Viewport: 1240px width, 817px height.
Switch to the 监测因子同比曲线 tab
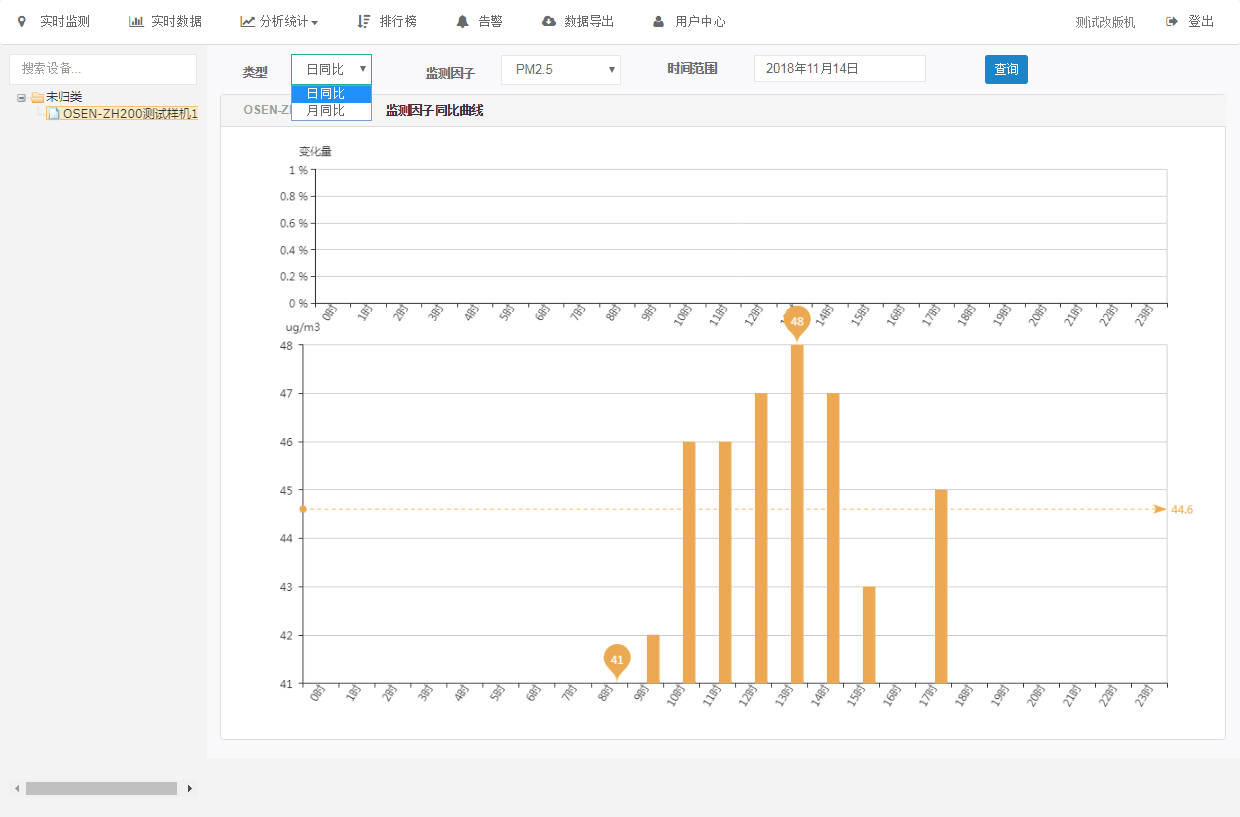point(434,111)
